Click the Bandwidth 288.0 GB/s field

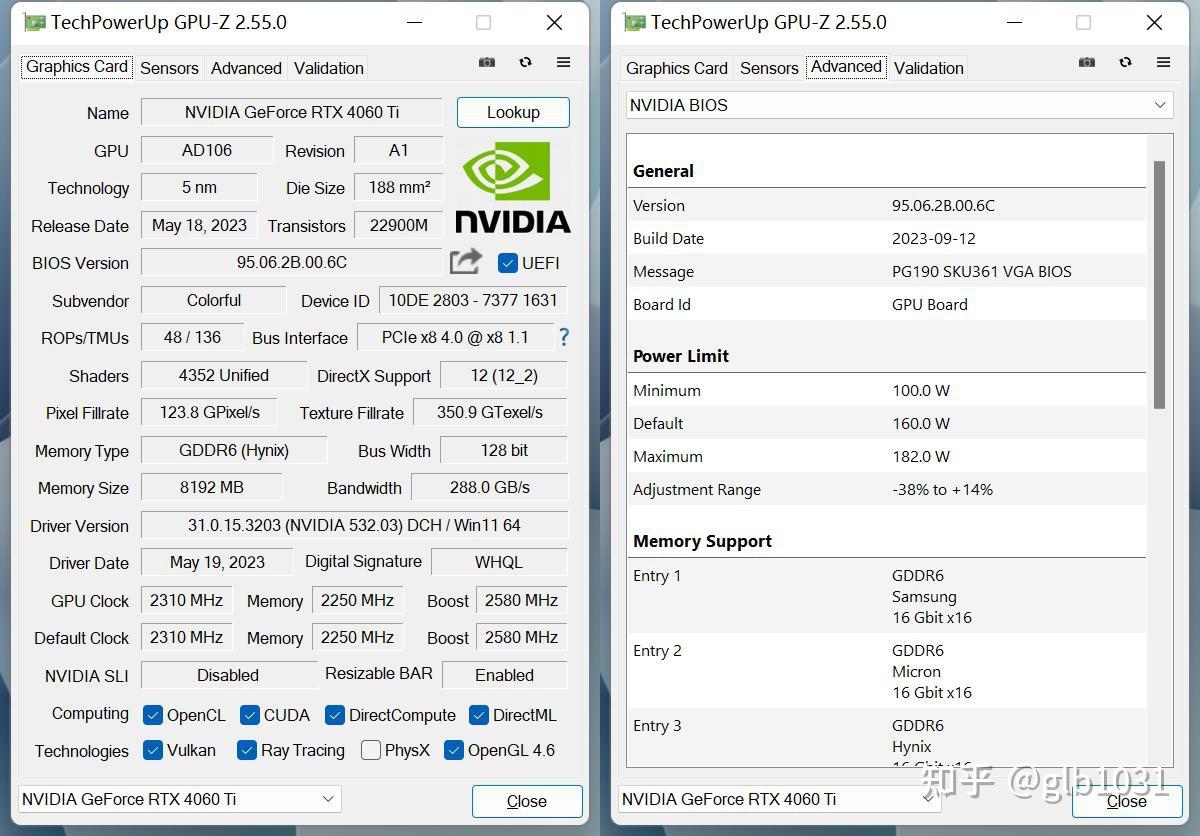coord(490,487)
